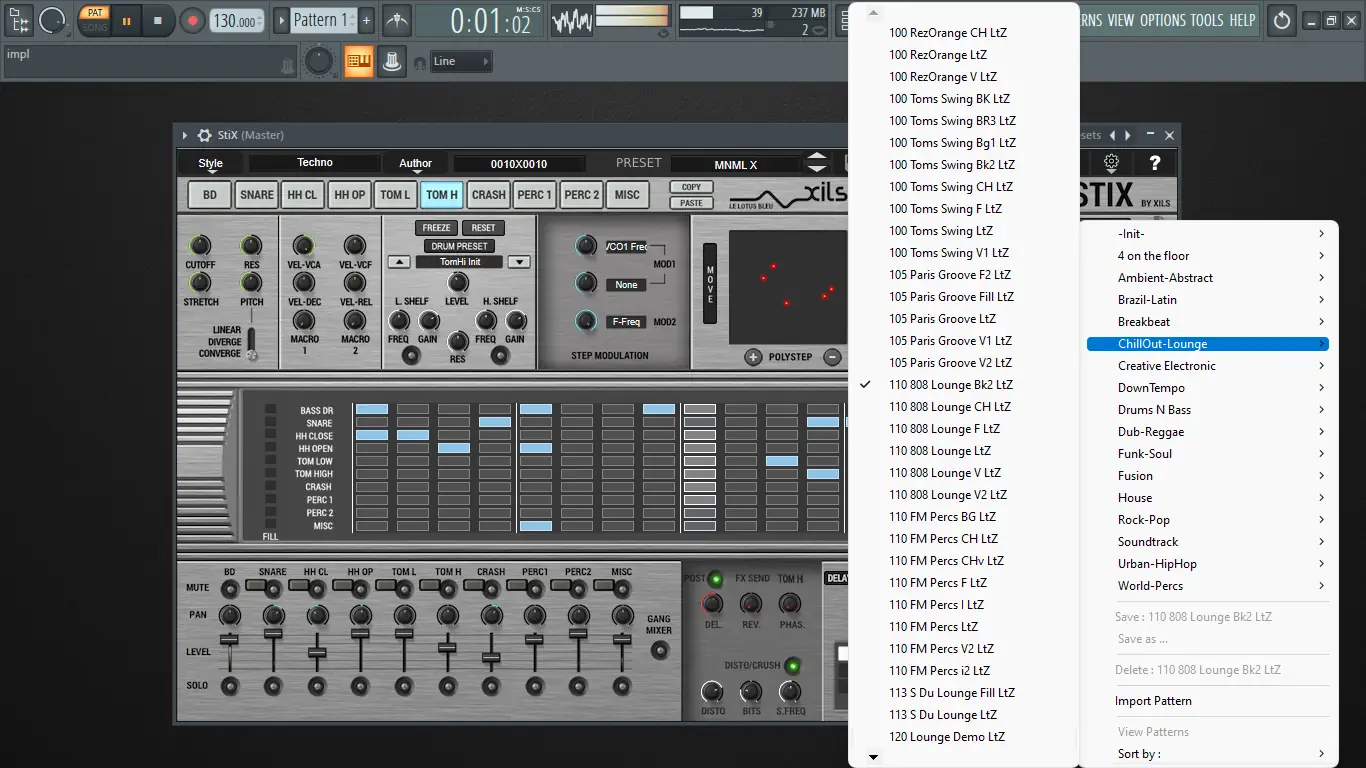1366x768 pixels.
Task: Expand the Breakbeat submenu
Action: (1208, 322)
